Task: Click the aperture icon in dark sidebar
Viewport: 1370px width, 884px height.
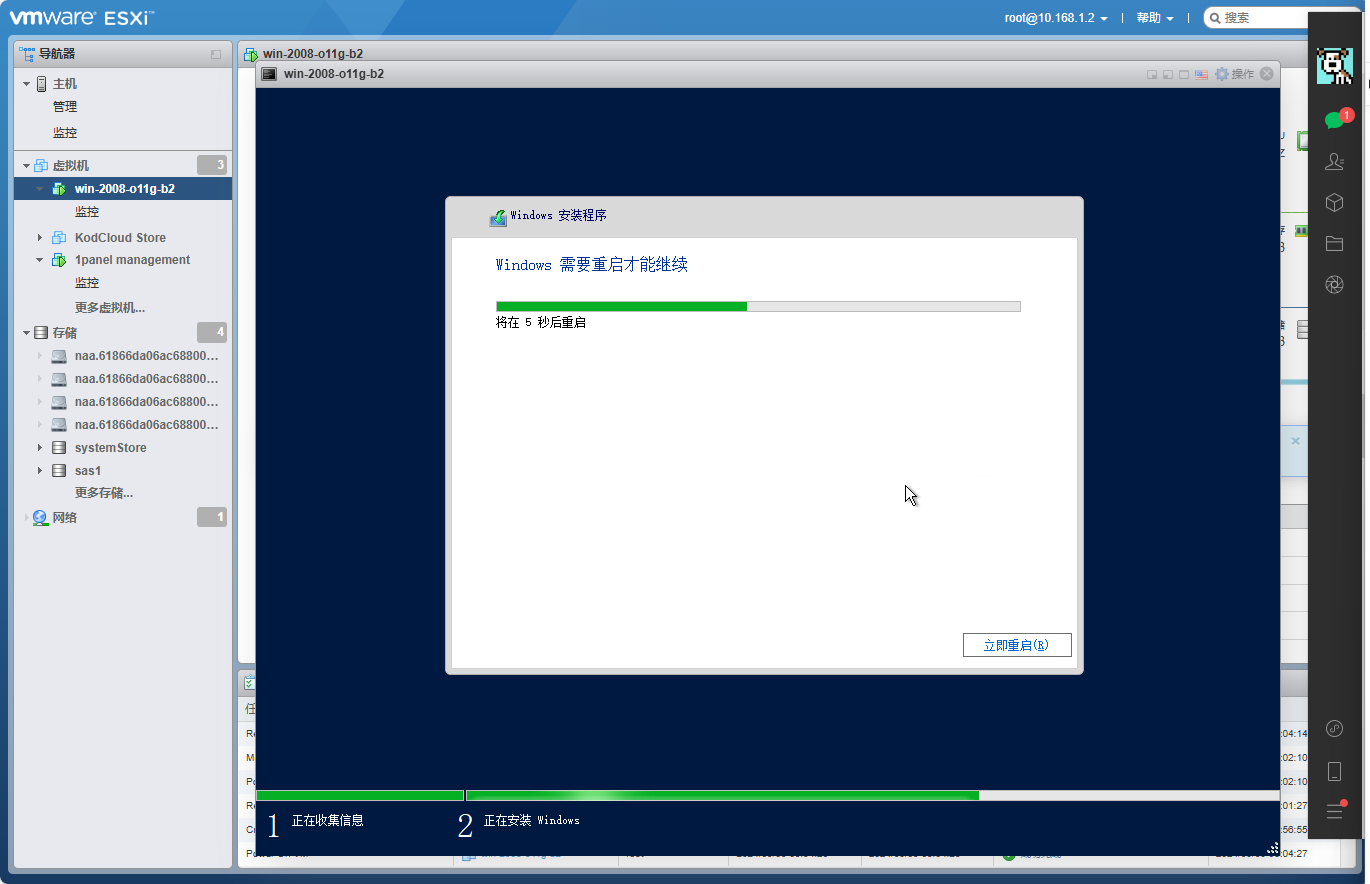Action: tap(1334, 284)
